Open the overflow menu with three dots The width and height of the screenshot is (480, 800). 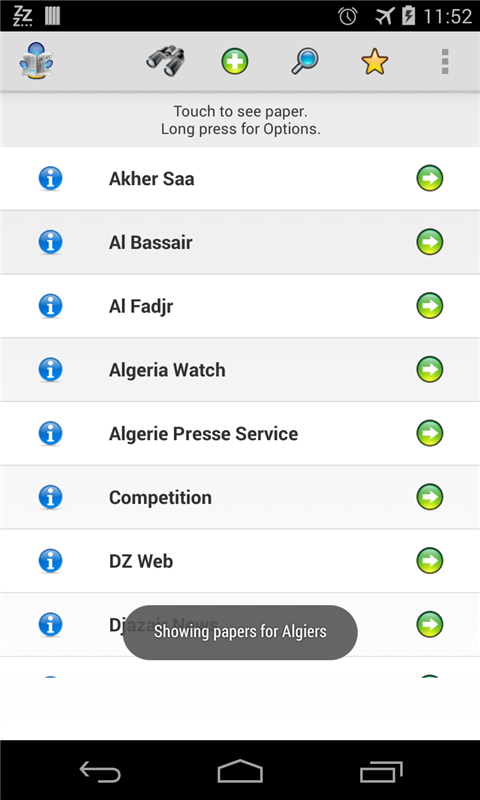pos(445,62)
